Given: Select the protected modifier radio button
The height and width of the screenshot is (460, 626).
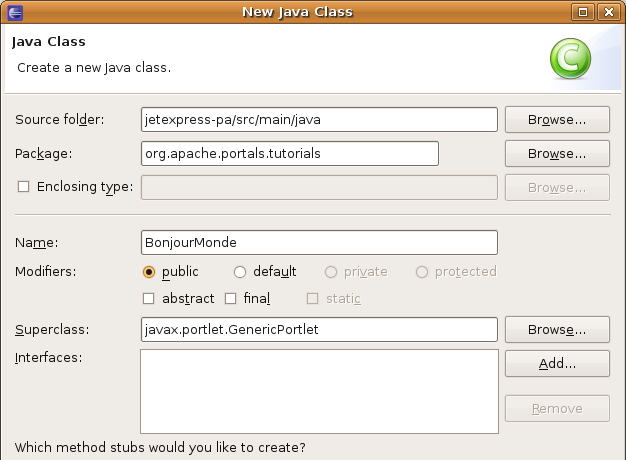Looking at the screenshot, I should [422, 272].
